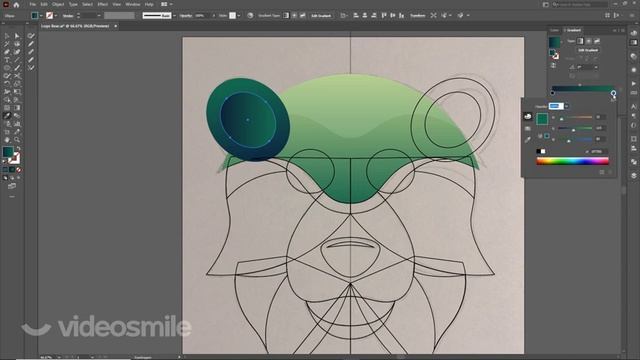The height and width of the screenshot is (360, 640).
Task: Open the Actions panel play icon in the right dock
Action: (633, 84)
